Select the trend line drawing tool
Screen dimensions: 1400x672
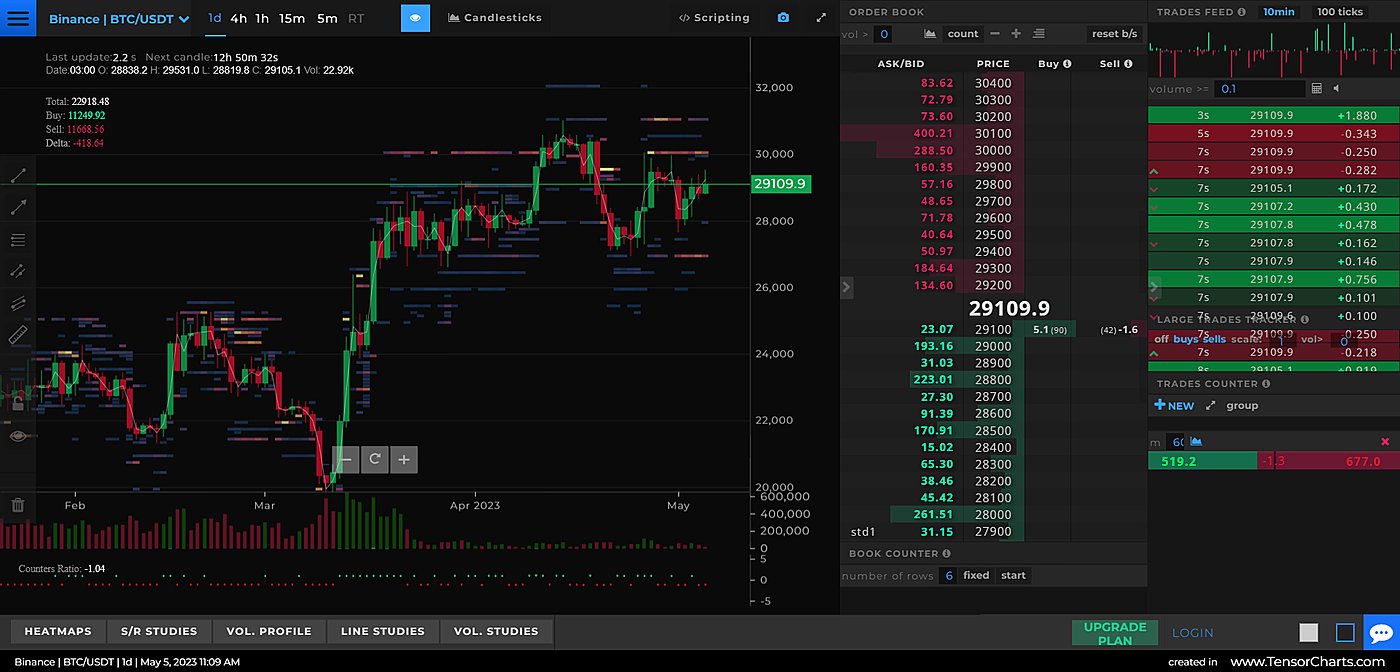click(x=18, y=175)
